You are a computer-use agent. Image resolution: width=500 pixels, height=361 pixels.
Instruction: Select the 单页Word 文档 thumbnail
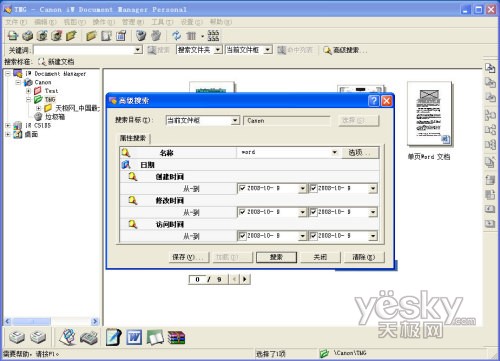pos(429,114)
